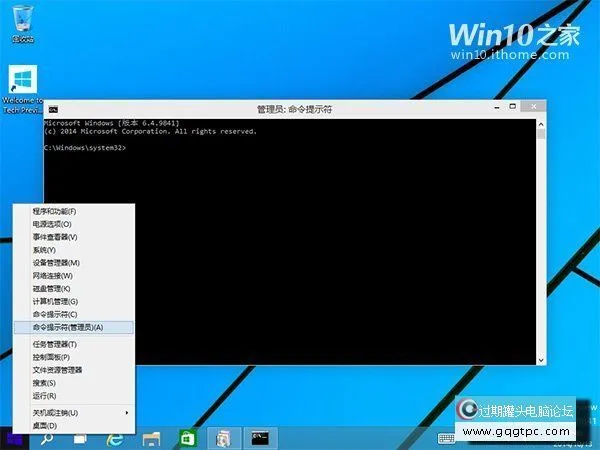Select 电源选项(O) in the menu
Viewport: 600px width, 450px height.
[x=52, y=225]
